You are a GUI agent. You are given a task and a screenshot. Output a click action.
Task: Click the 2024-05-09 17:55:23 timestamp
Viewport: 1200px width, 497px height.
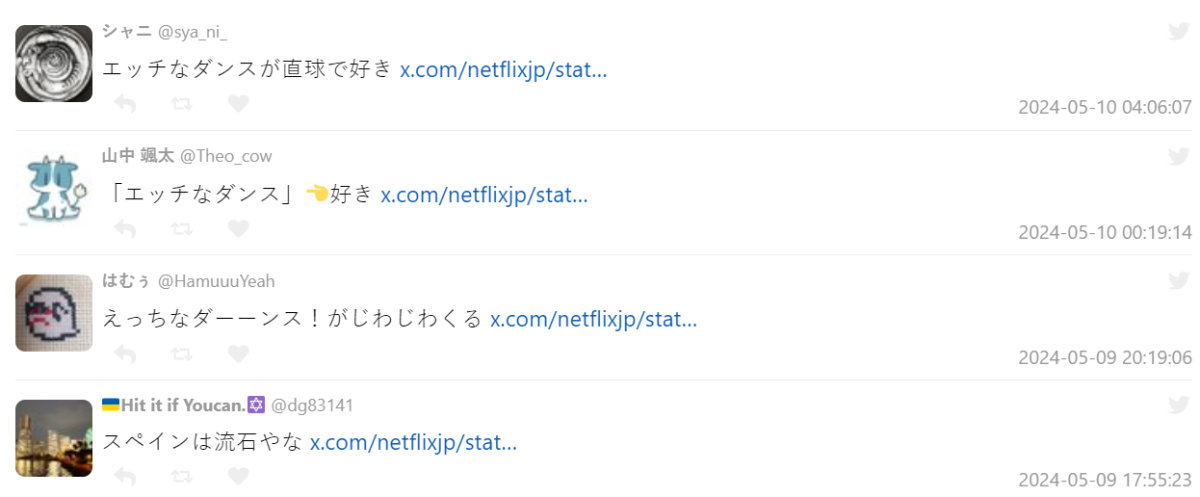[x=1105, y=481]
